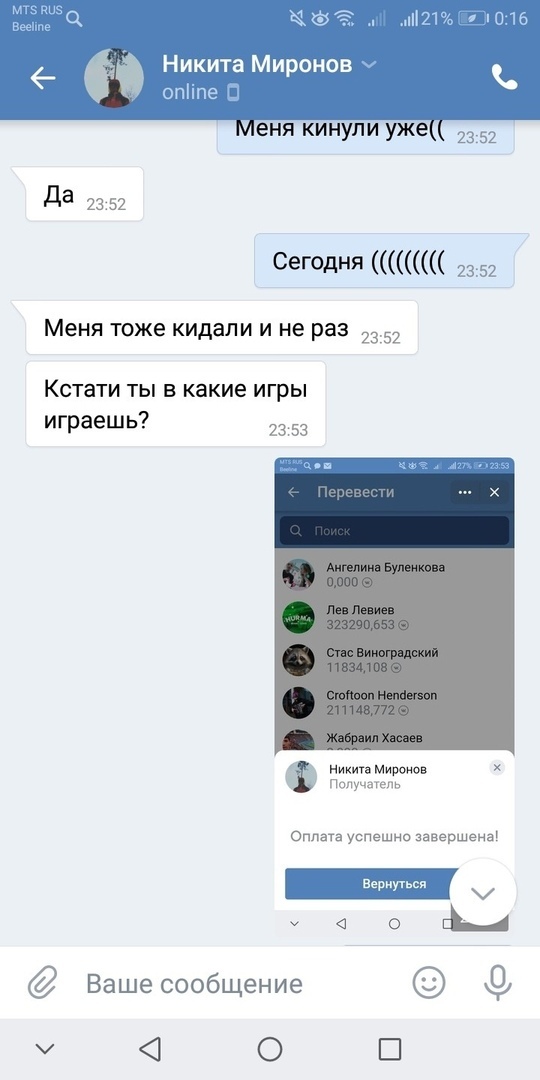
Task: Tap the Android back triangle button
Action: point(149,1049)
